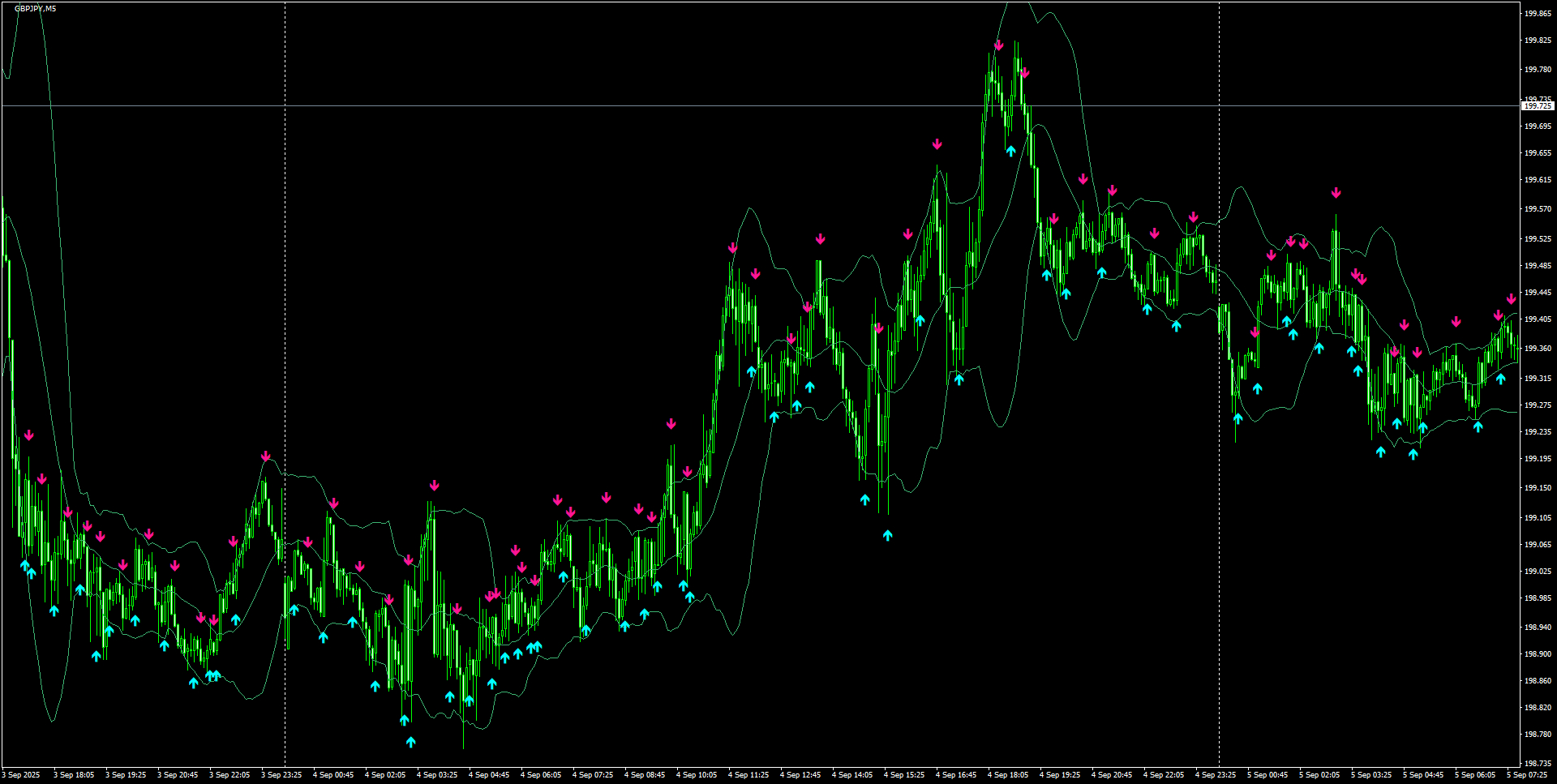Select the current price tag showing 199.725
1557x784 pixels.
[x=1540, y=105]
